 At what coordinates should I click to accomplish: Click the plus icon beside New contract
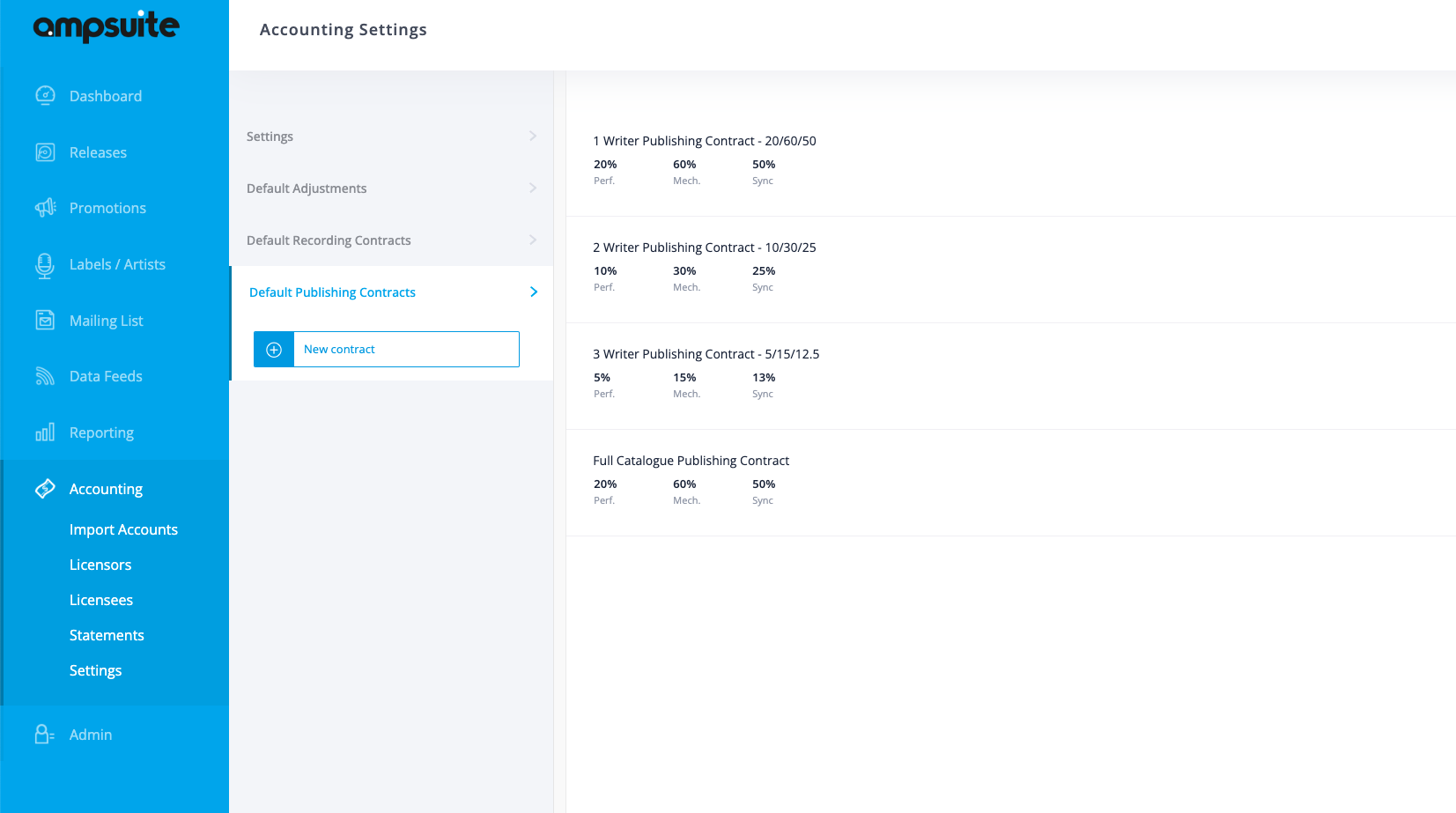point(274,350)
